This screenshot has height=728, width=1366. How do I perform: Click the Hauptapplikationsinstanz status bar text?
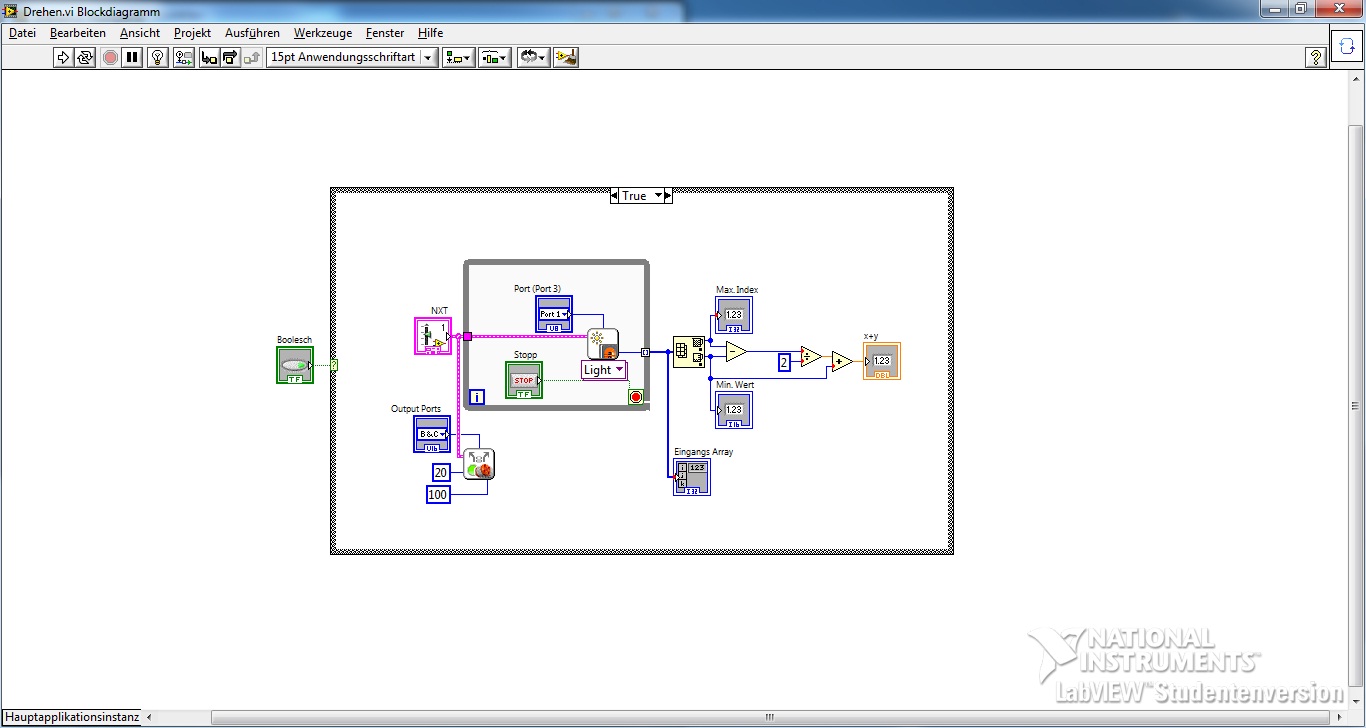(x=71, y=717)
